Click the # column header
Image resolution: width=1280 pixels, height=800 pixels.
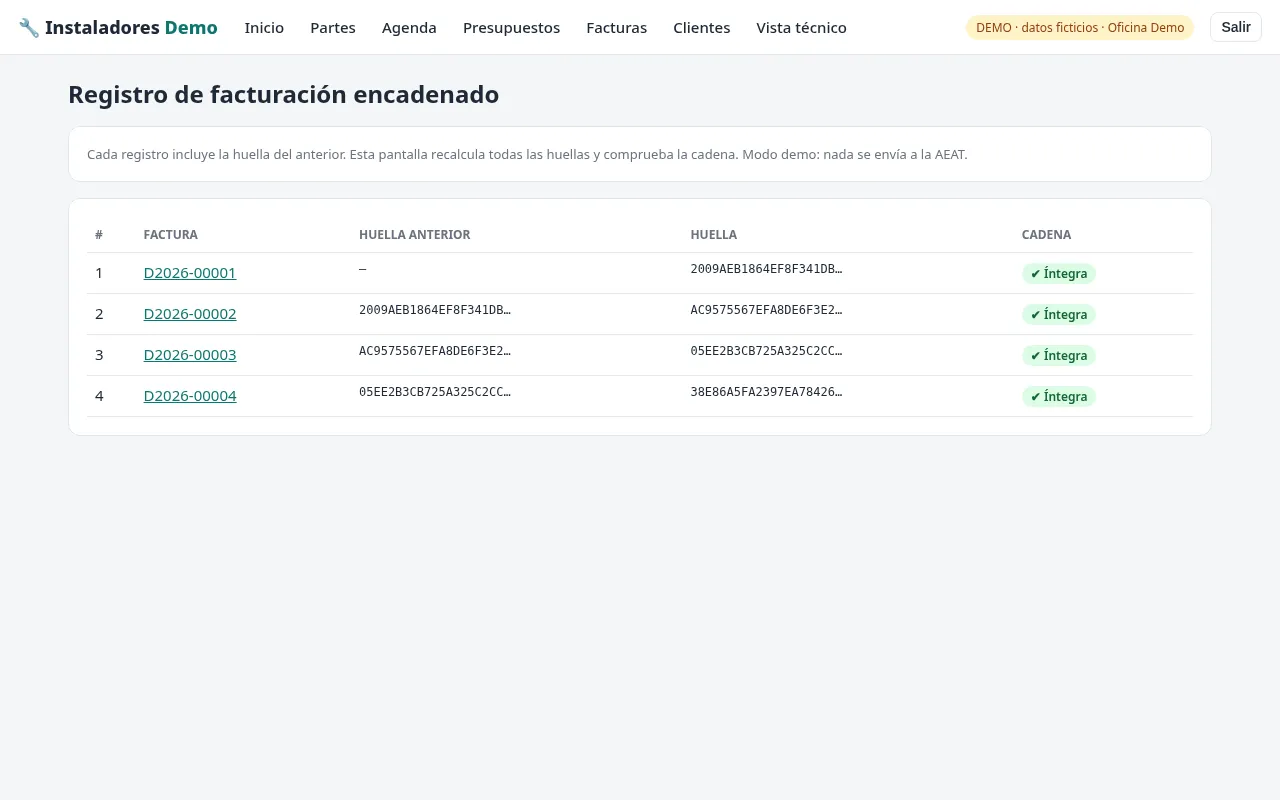tap(99, 235)
